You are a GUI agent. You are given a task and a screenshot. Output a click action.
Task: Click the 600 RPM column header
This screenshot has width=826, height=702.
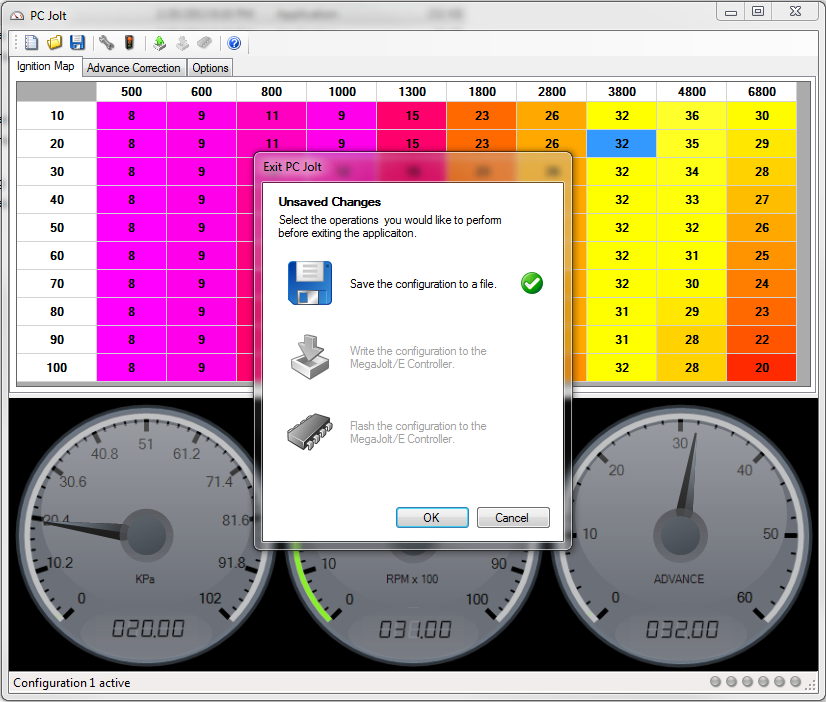[x=201, y=92]
